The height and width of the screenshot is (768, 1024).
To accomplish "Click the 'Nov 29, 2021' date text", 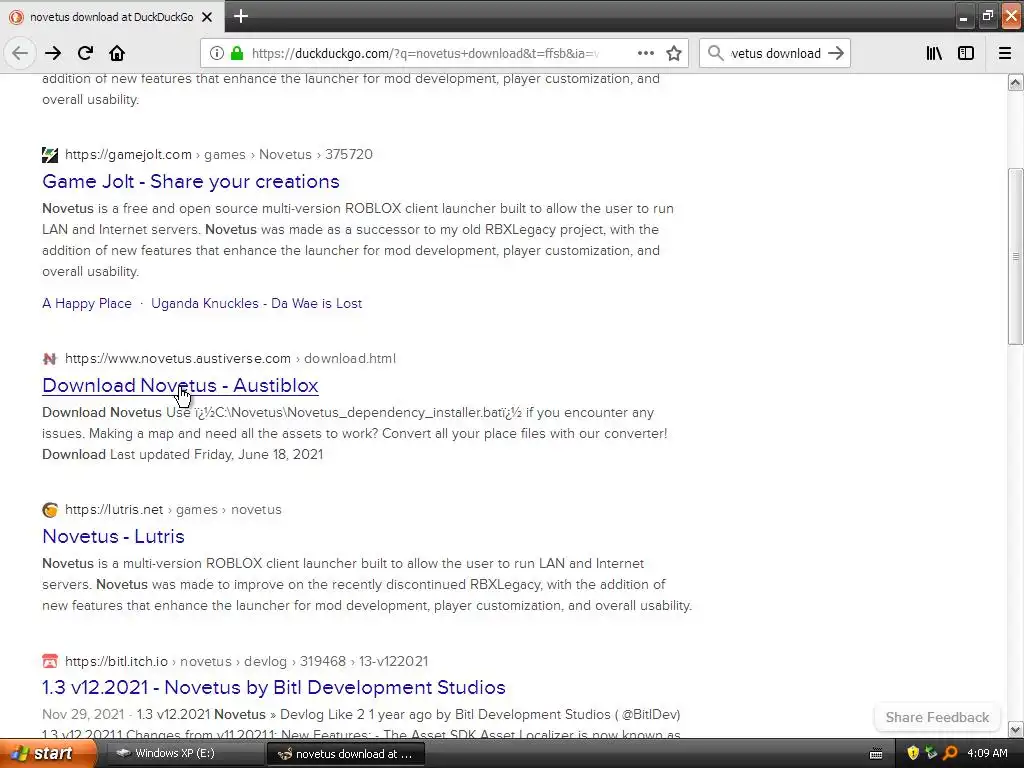I will [x=83, y=714].
